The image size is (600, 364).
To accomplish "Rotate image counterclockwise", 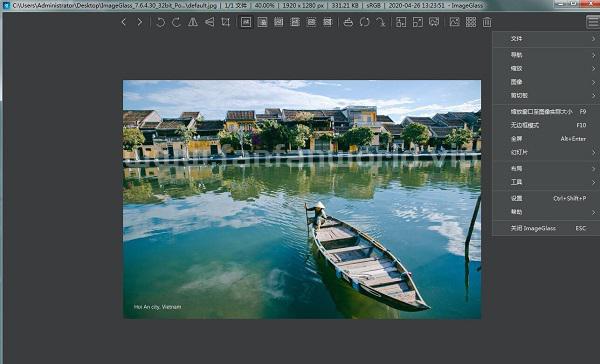I will click(160, 22).
